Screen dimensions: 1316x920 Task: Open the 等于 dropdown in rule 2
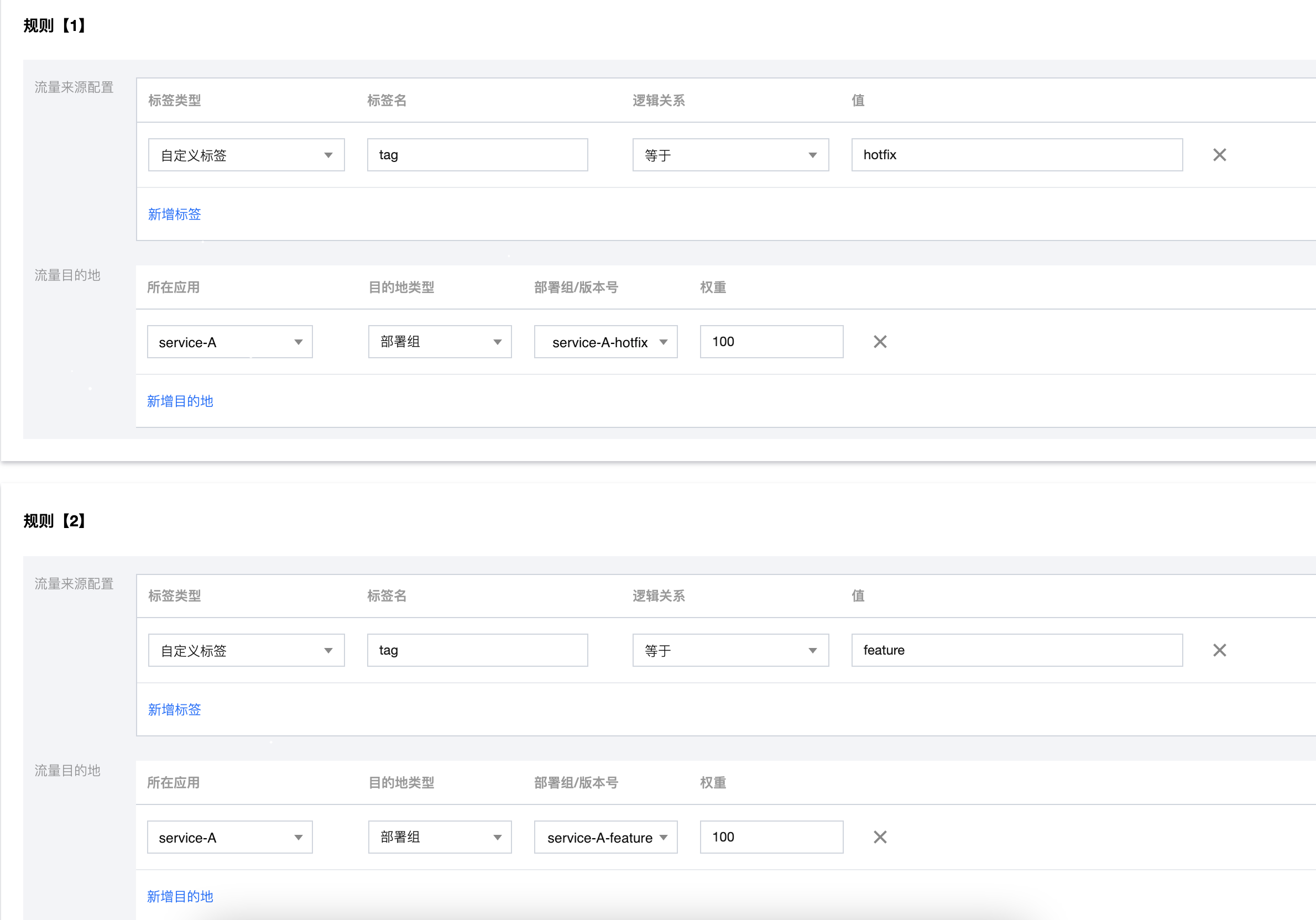[730, 650]
